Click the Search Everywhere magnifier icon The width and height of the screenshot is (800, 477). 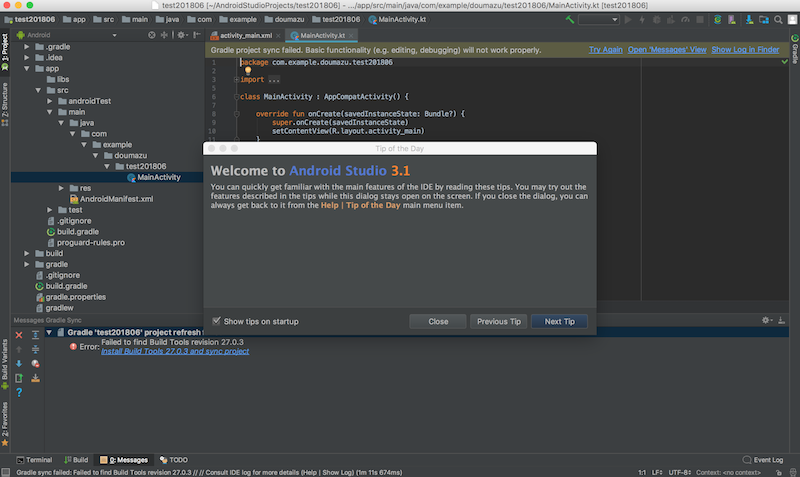click(x=778, y=19)
